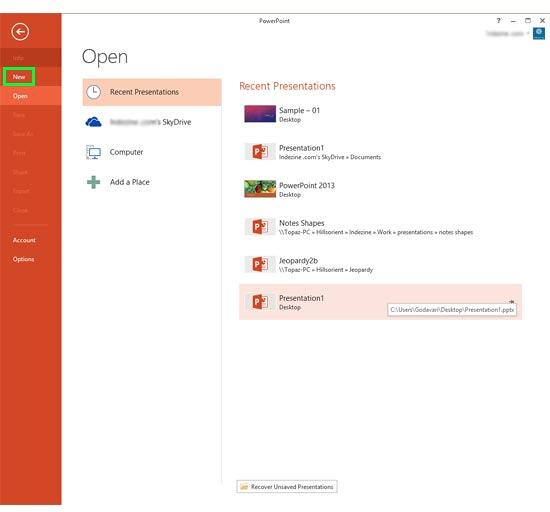Click the green Add a Place plus icon

(x=94, y=182)
